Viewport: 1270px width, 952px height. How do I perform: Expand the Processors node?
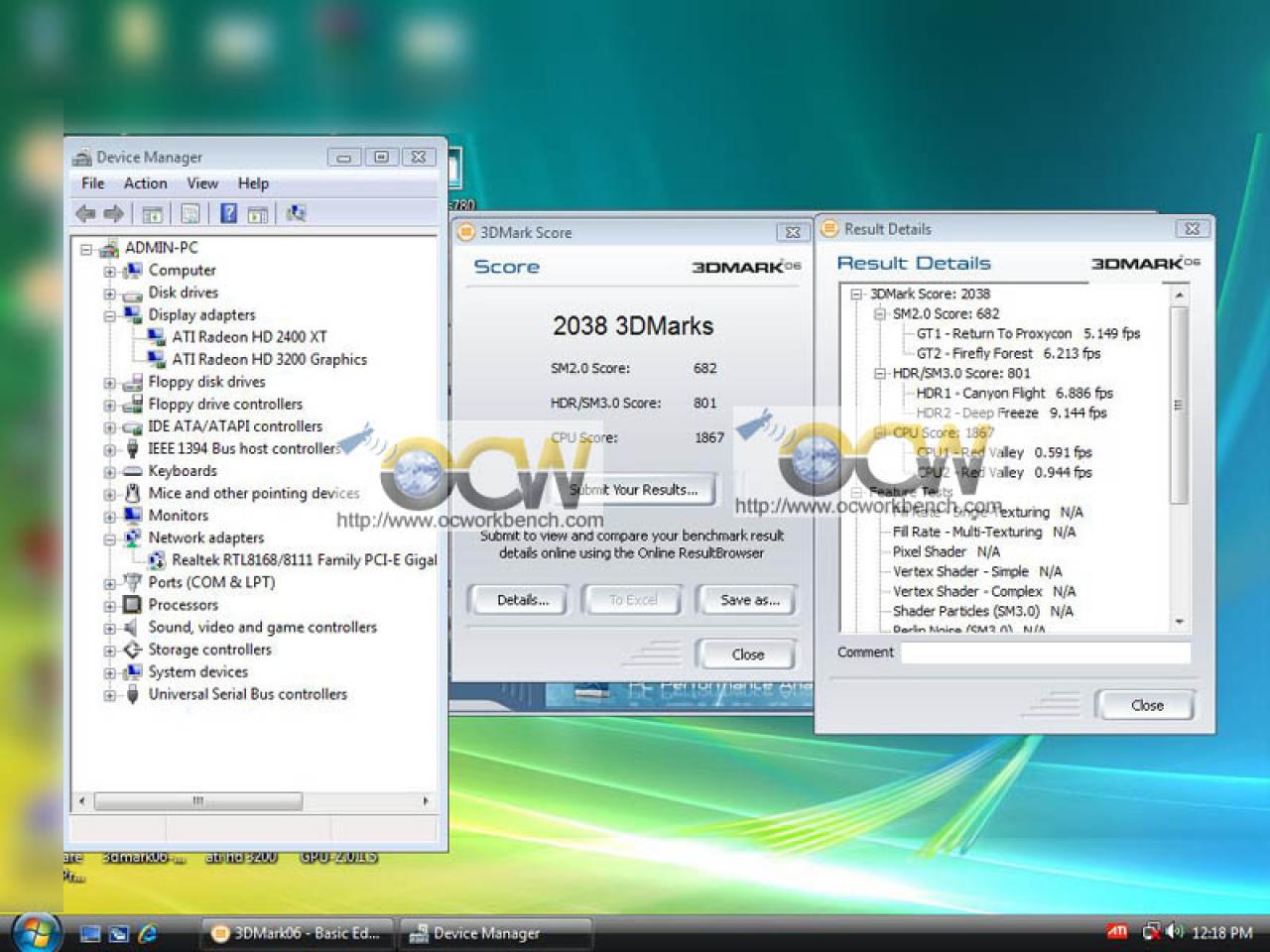click(110, 605)
